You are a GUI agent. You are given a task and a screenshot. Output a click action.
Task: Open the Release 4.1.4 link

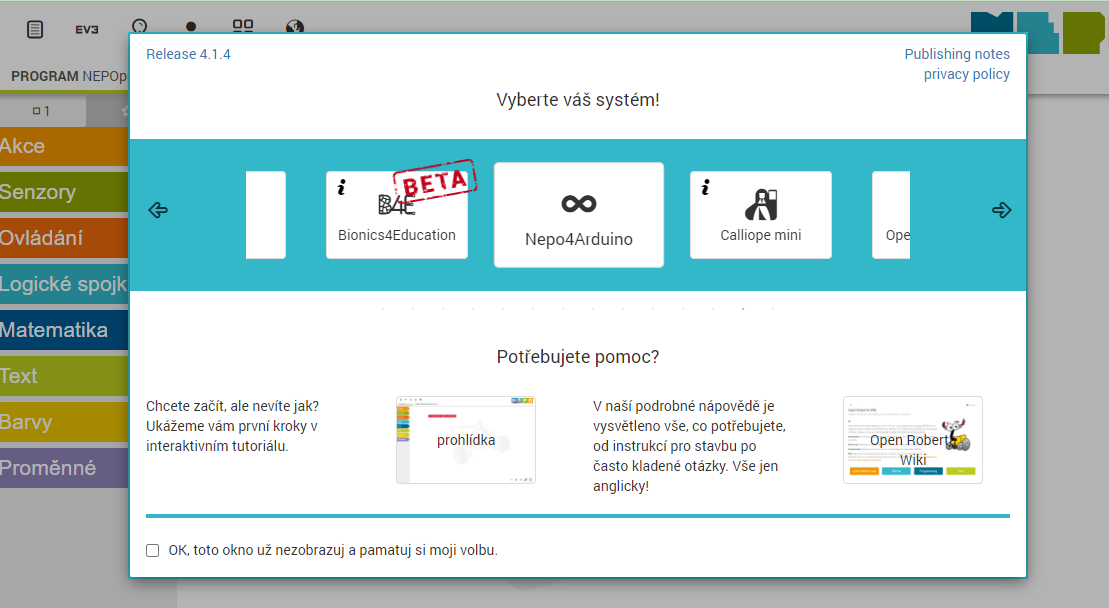188,54
